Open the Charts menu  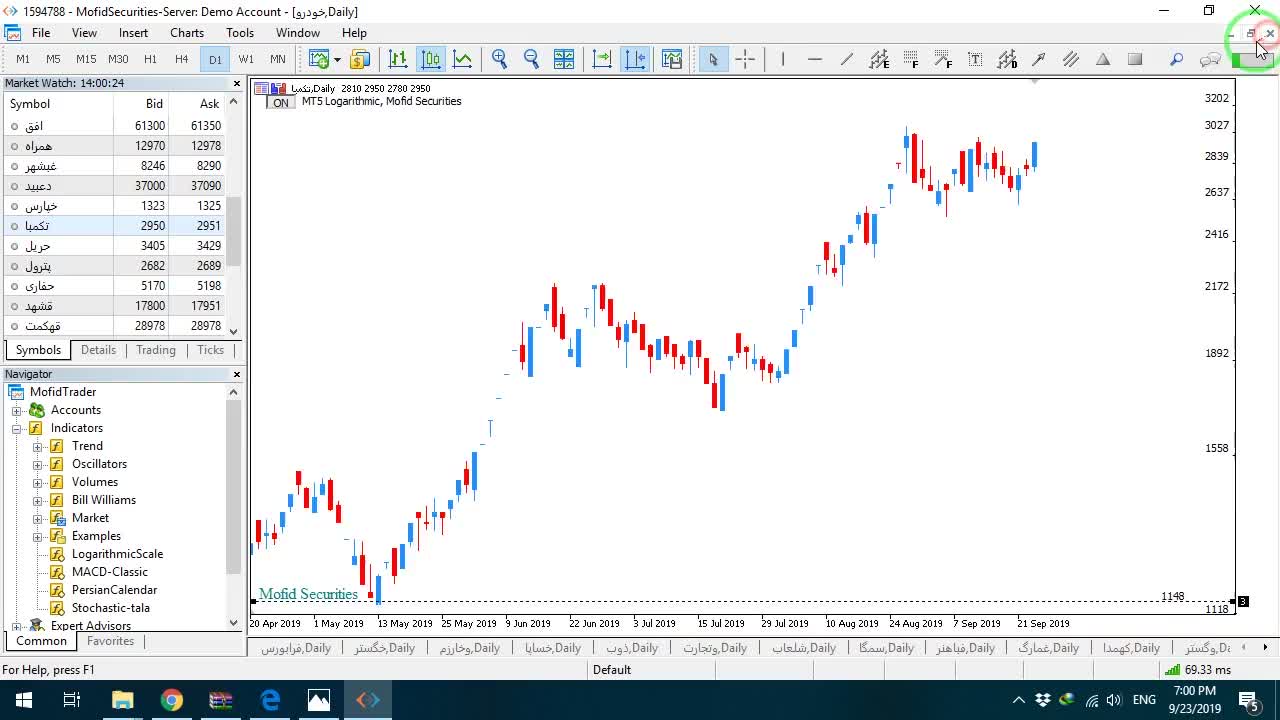click(x=187, y=33)
